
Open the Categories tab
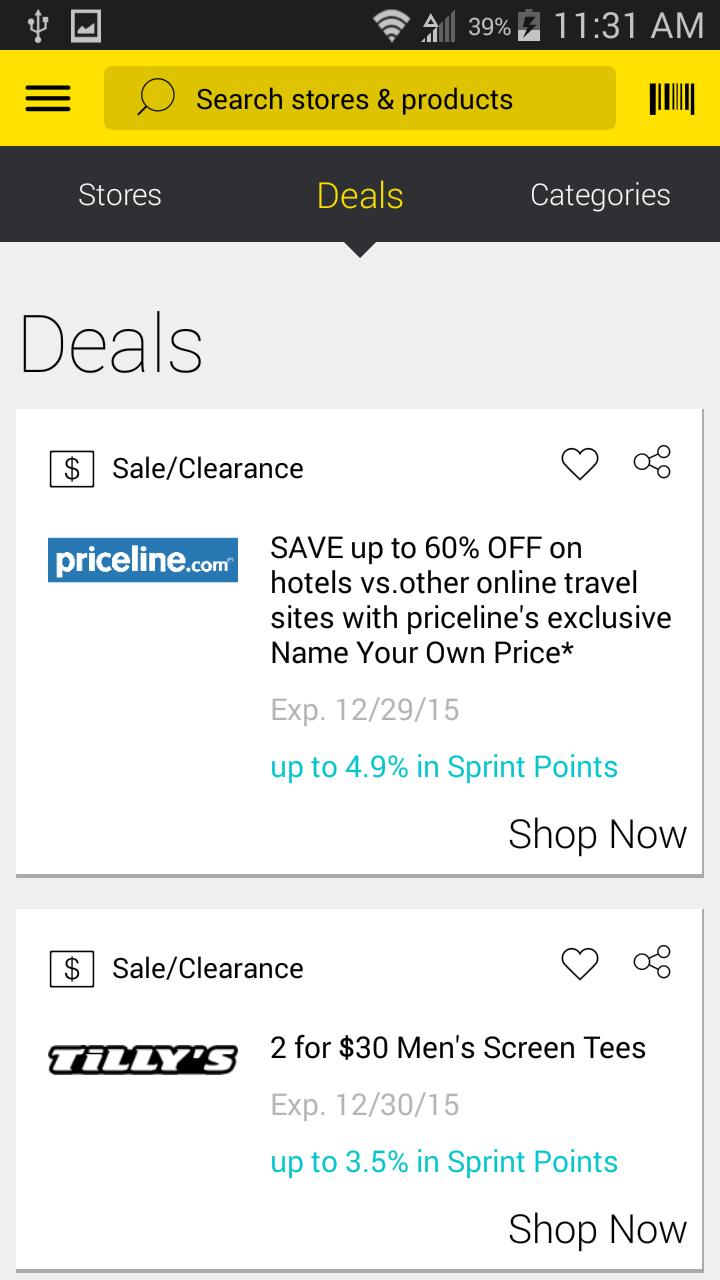[x=600, y=195]
